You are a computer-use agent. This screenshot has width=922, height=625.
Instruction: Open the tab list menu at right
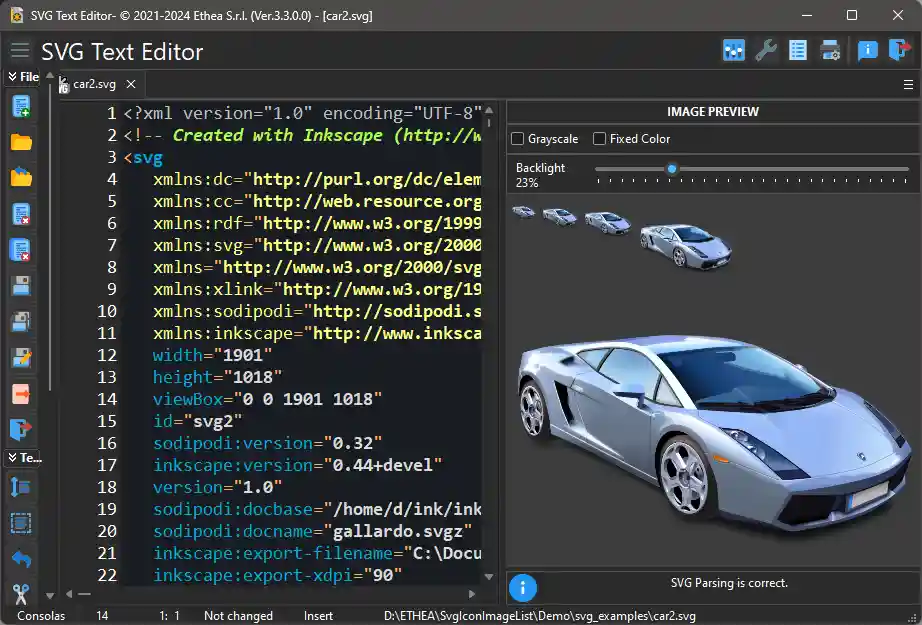(x=908, y=85)
